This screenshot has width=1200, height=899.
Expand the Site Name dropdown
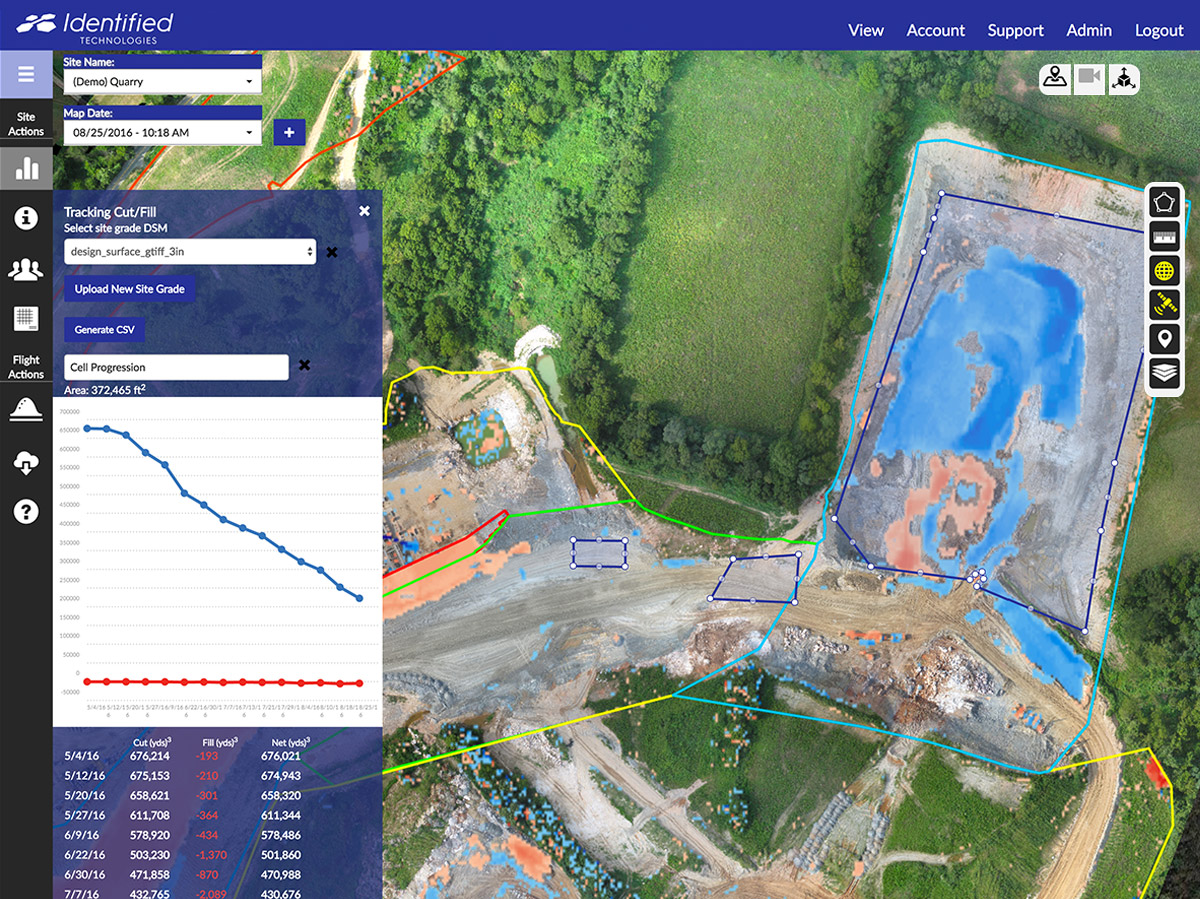point(162,82)
